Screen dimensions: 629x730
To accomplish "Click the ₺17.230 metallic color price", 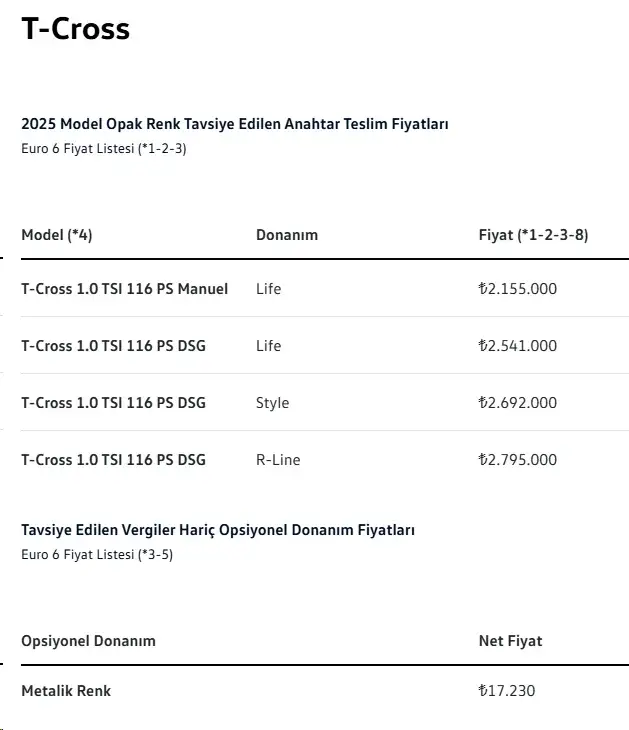I will (507, 691).
